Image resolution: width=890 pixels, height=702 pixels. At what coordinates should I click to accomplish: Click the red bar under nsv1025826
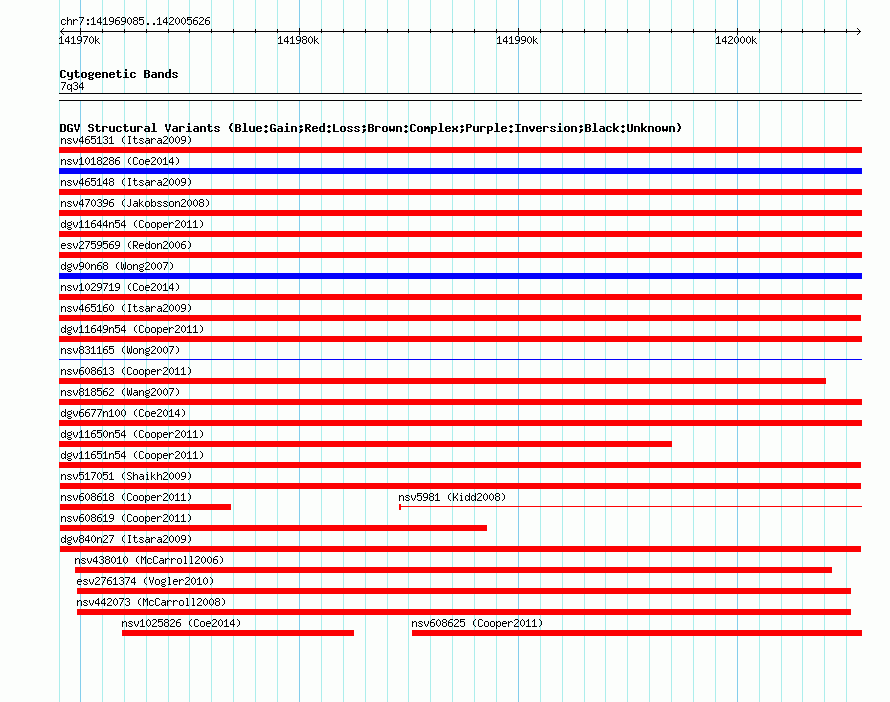point(238,633)
